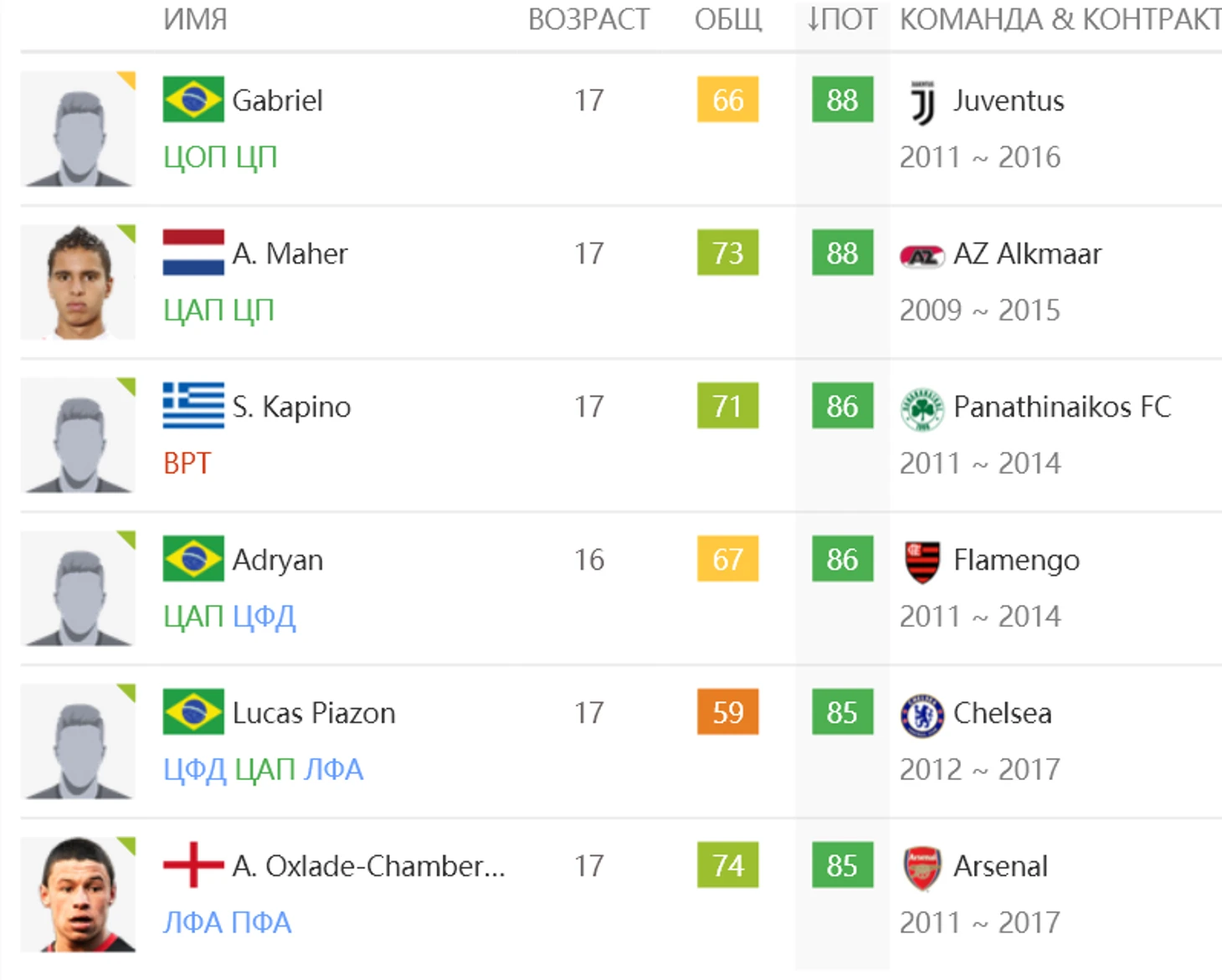Click the Greece flag beside S. Kapino
The image size is (1222, 980).
193,406
